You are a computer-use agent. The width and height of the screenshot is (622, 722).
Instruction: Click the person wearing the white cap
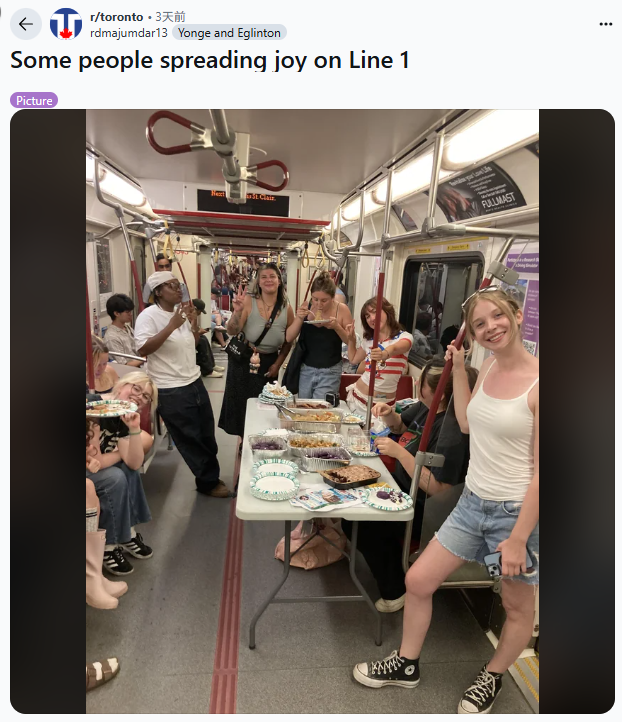[x=177, y=382]
